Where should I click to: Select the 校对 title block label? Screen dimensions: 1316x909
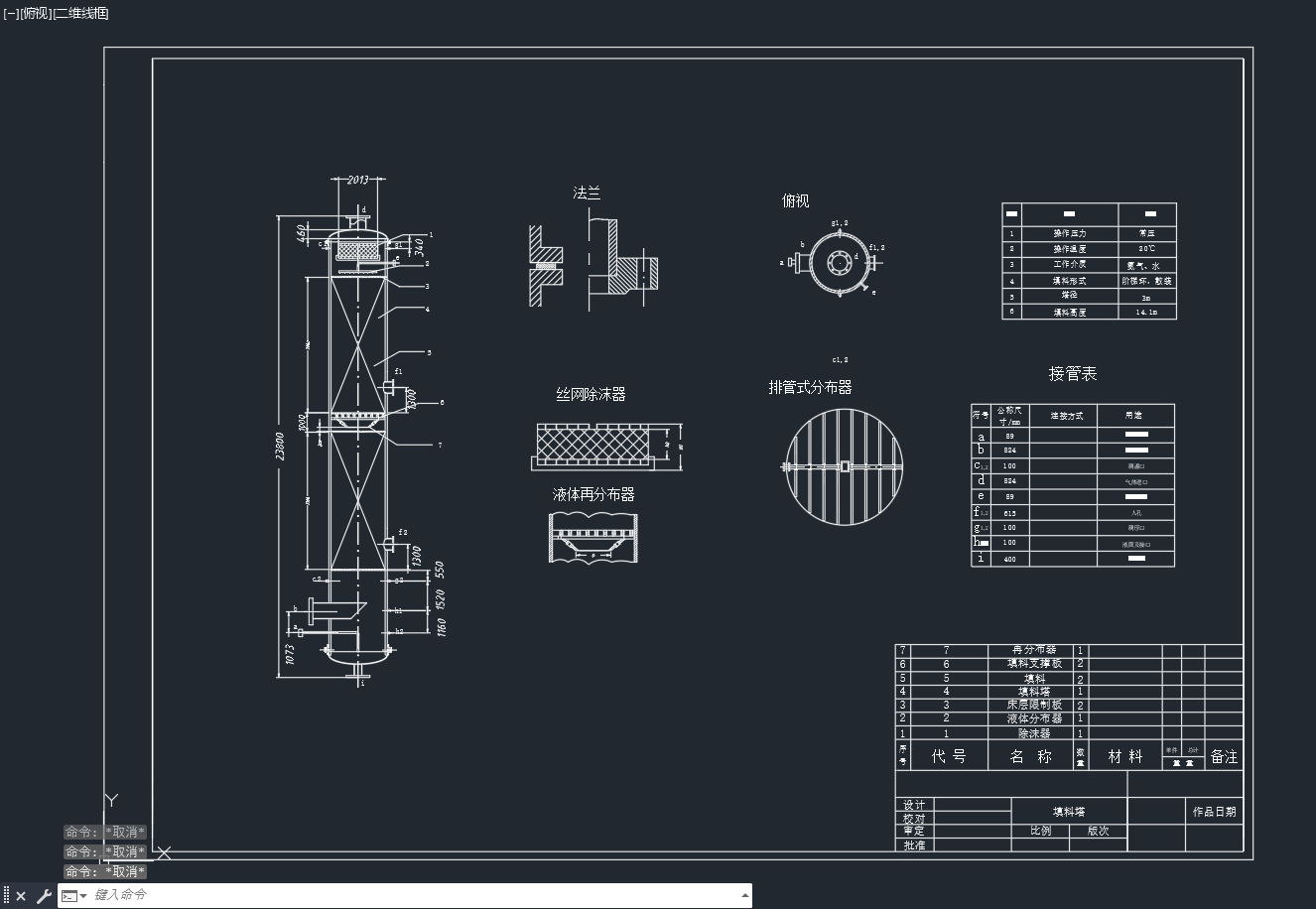point(914,819)
